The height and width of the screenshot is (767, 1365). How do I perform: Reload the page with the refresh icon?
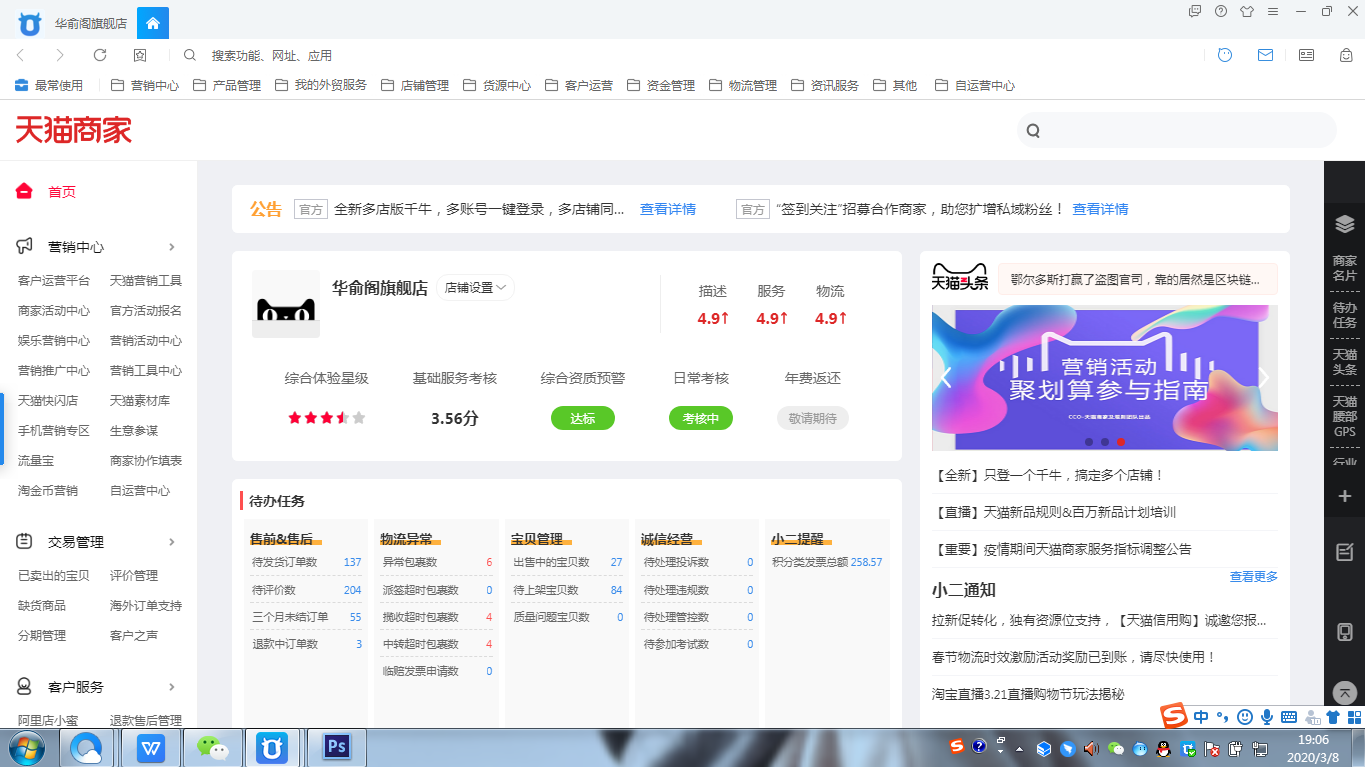100,55
